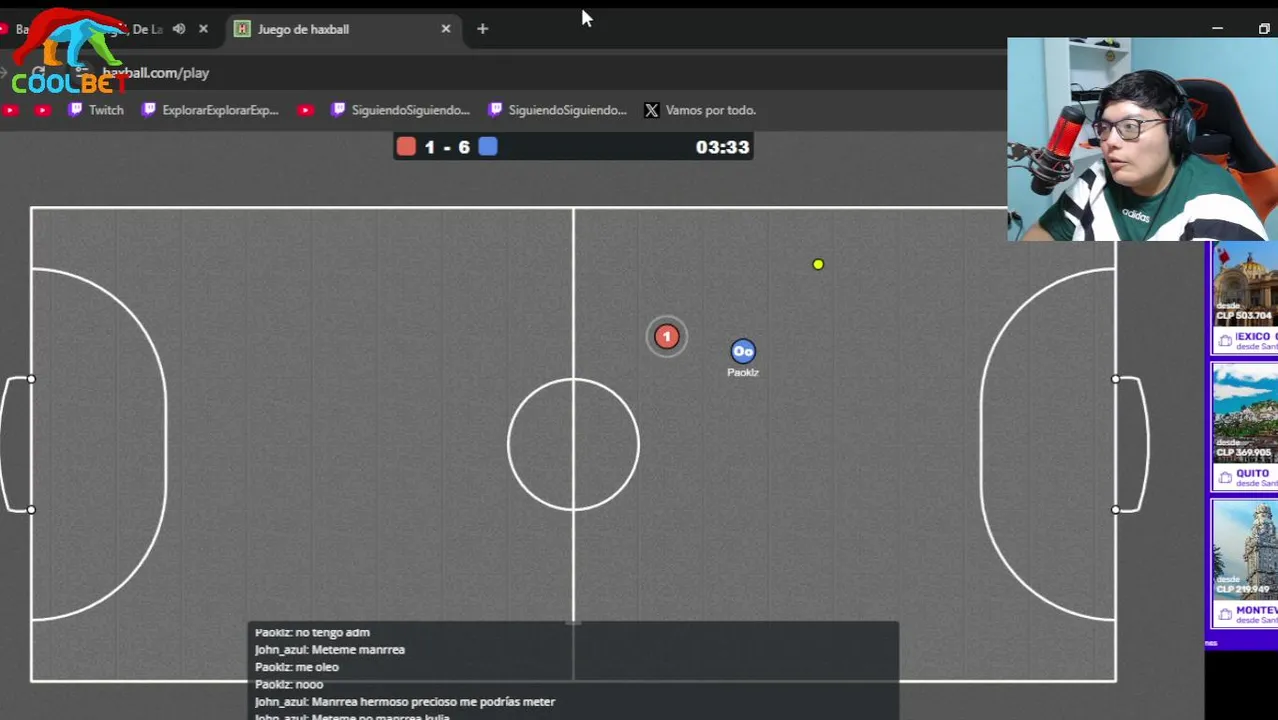The width and height of the screenshot is (1278, 720).
Task: Open the second 'SiguiendoSiguiendo...' Twitch bookmark
Action: [x=557, y=110]
